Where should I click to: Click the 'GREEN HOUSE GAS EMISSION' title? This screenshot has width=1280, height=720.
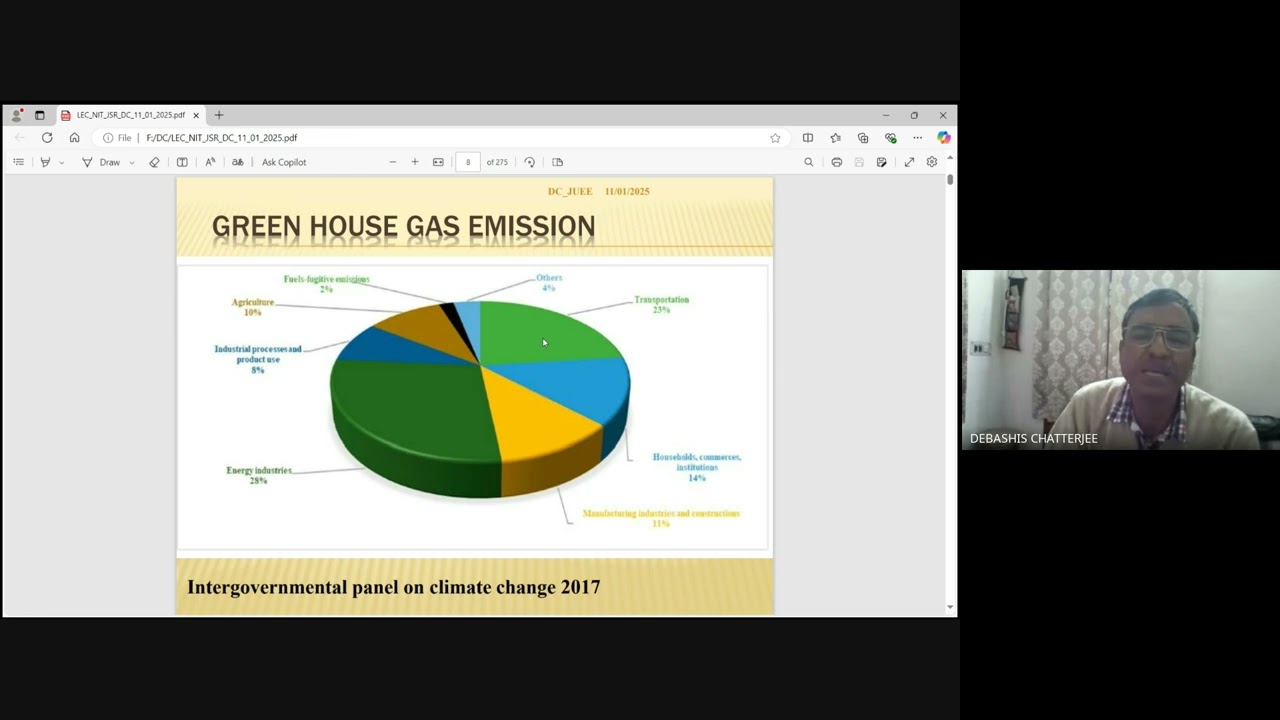pyautogui.click(x=403, y=227)
